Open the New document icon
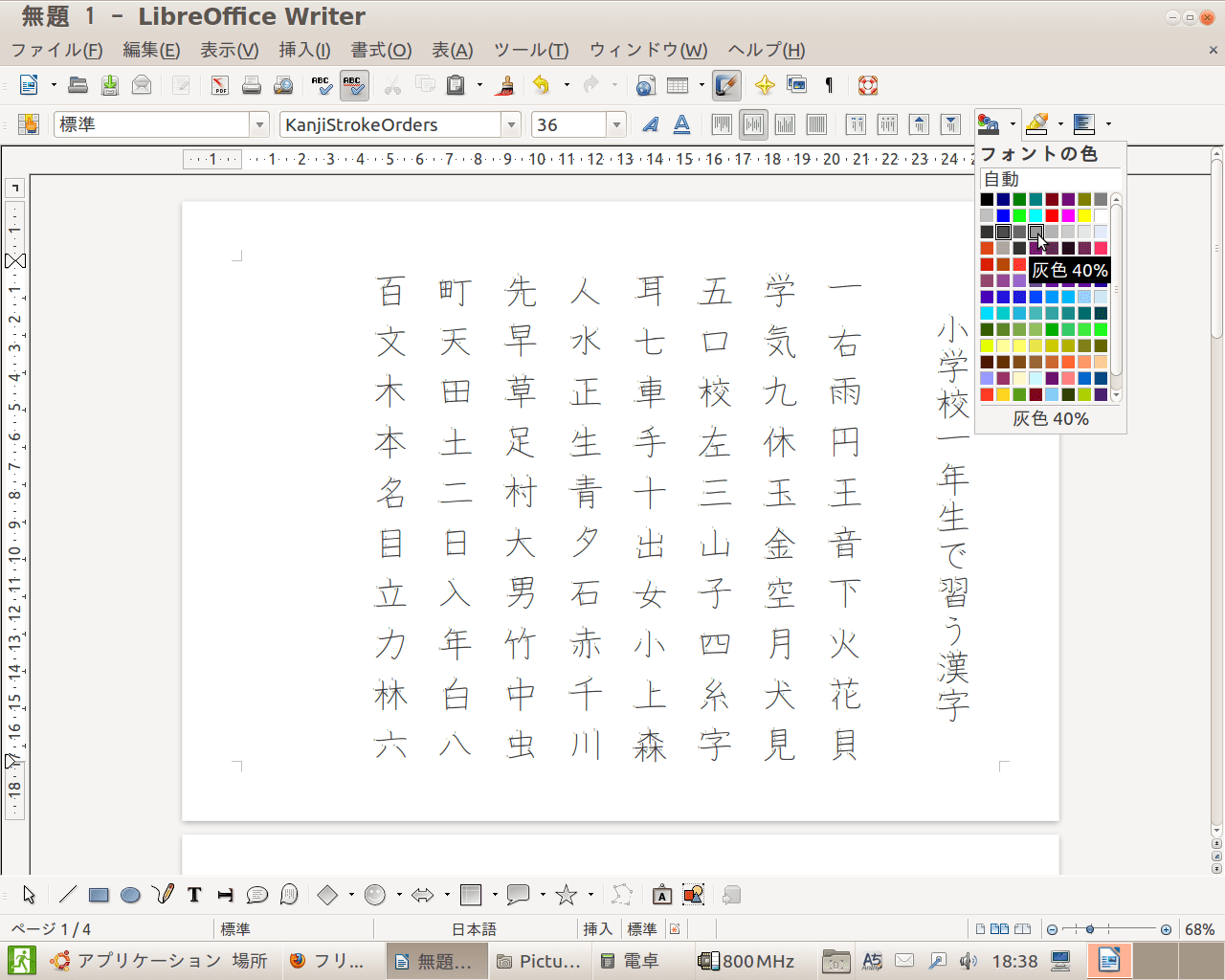Viewport: 1225px width, 980px height. (30, 85)
